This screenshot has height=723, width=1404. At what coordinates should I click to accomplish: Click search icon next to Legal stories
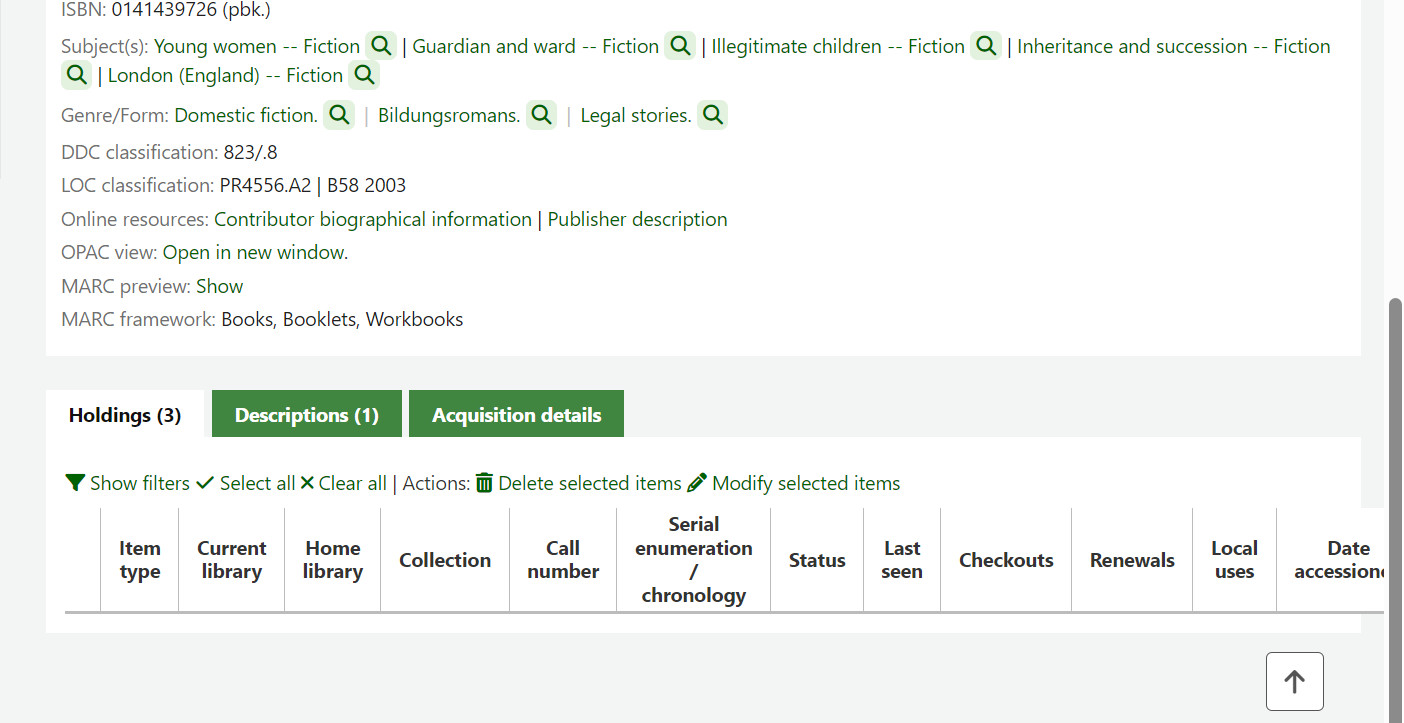712,115
